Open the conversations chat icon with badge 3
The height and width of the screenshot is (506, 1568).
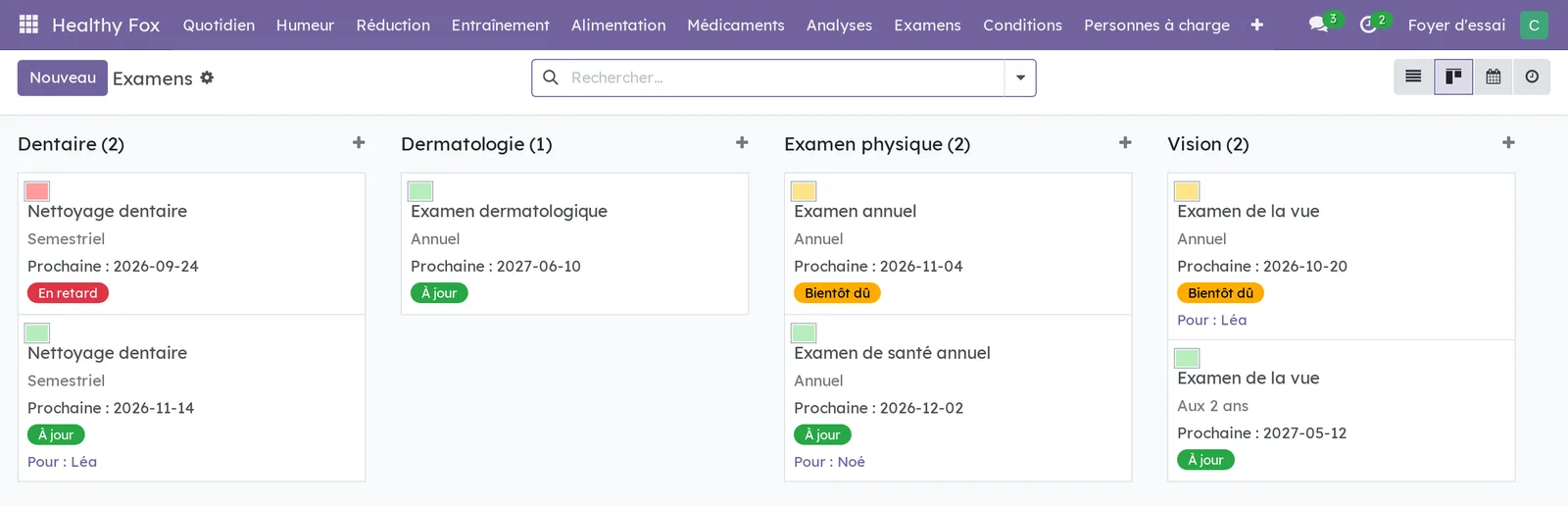pos(1319,25)
